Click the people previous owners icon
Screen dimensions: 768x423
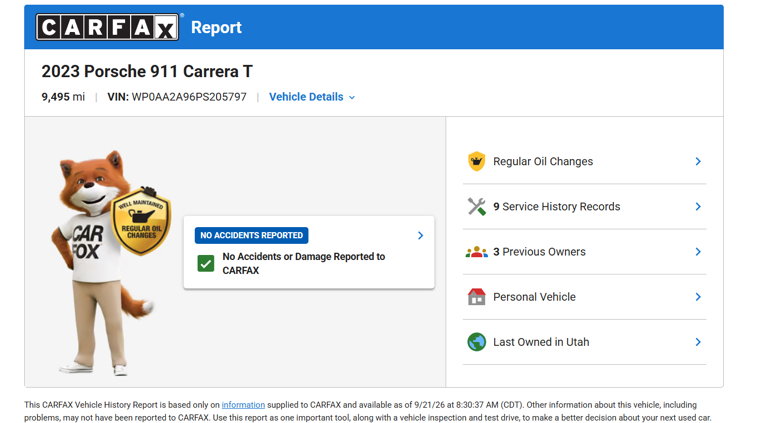tap(476, 252)
